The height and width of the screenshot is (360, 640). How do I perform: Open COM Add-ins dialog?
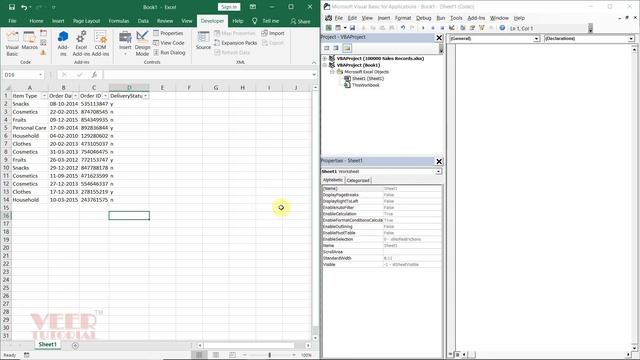click(x=100, y=44)
